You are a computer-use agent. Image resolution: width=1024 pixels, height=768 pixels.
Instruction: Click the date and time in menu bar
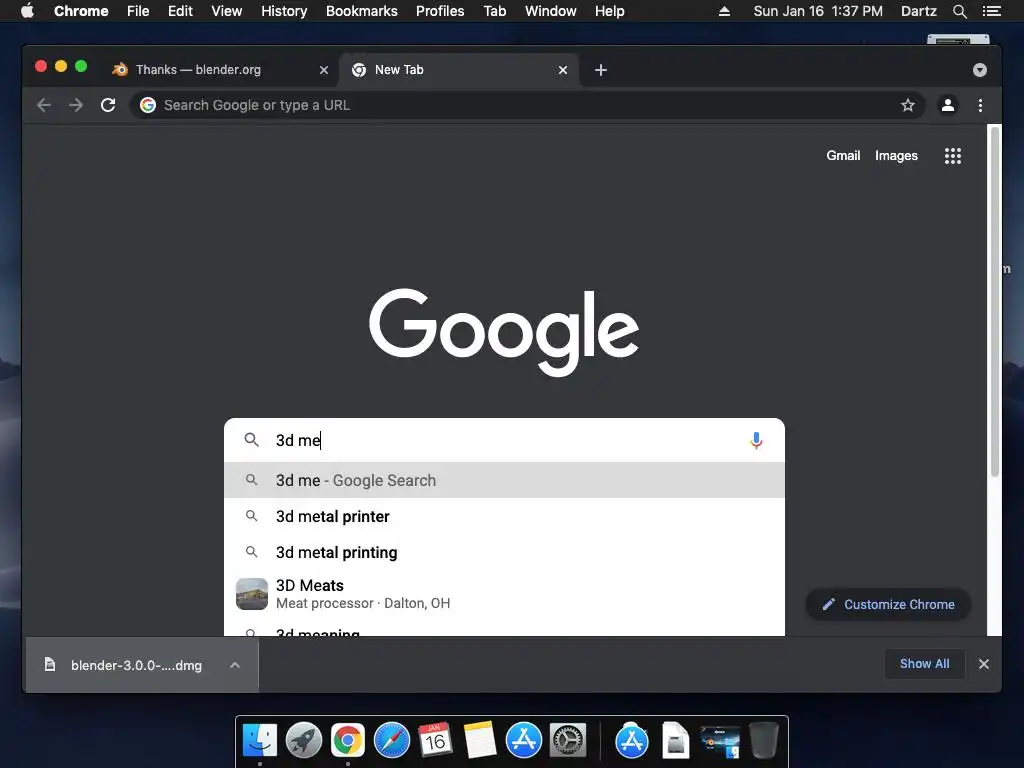coord(818,11)
